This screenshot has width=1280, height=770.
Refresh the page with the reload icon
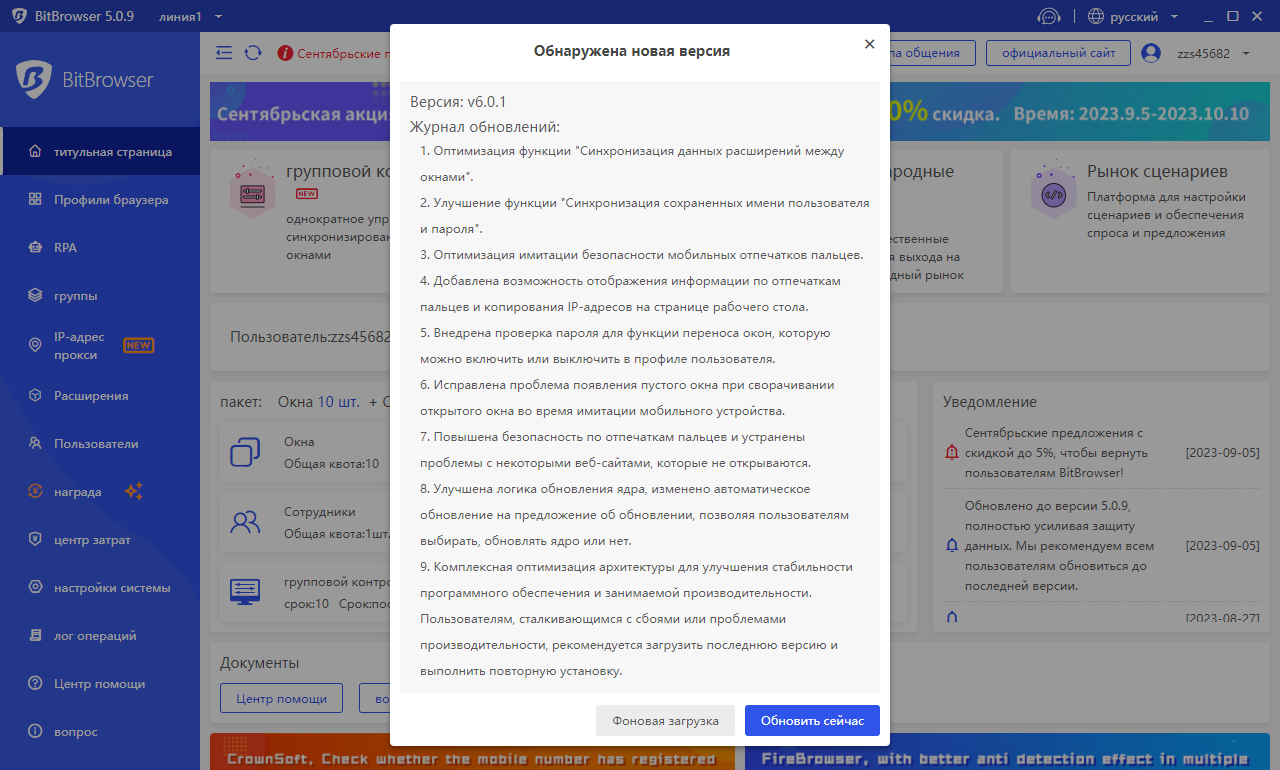click(x=253, y=53)
